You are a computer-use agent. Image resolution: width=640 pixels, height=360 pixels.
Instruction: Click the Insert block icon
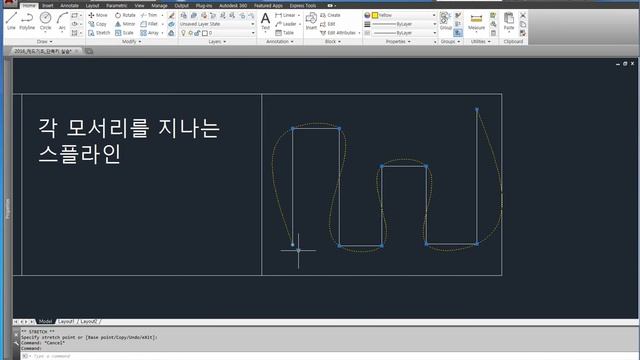311,20
